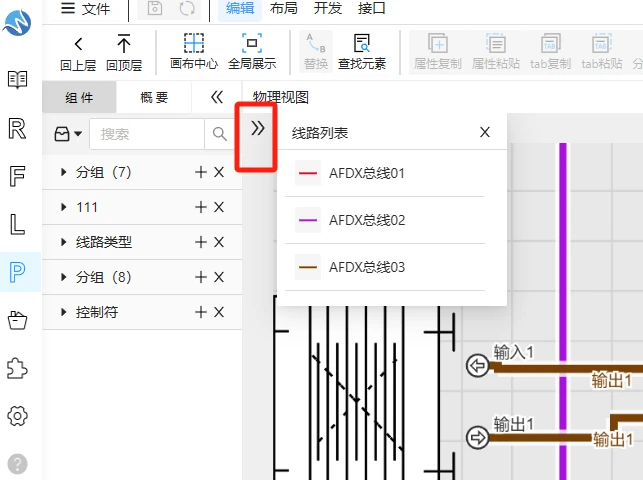Center canvas with 画布中心
643x480 pixels.
tap(194, 52)
